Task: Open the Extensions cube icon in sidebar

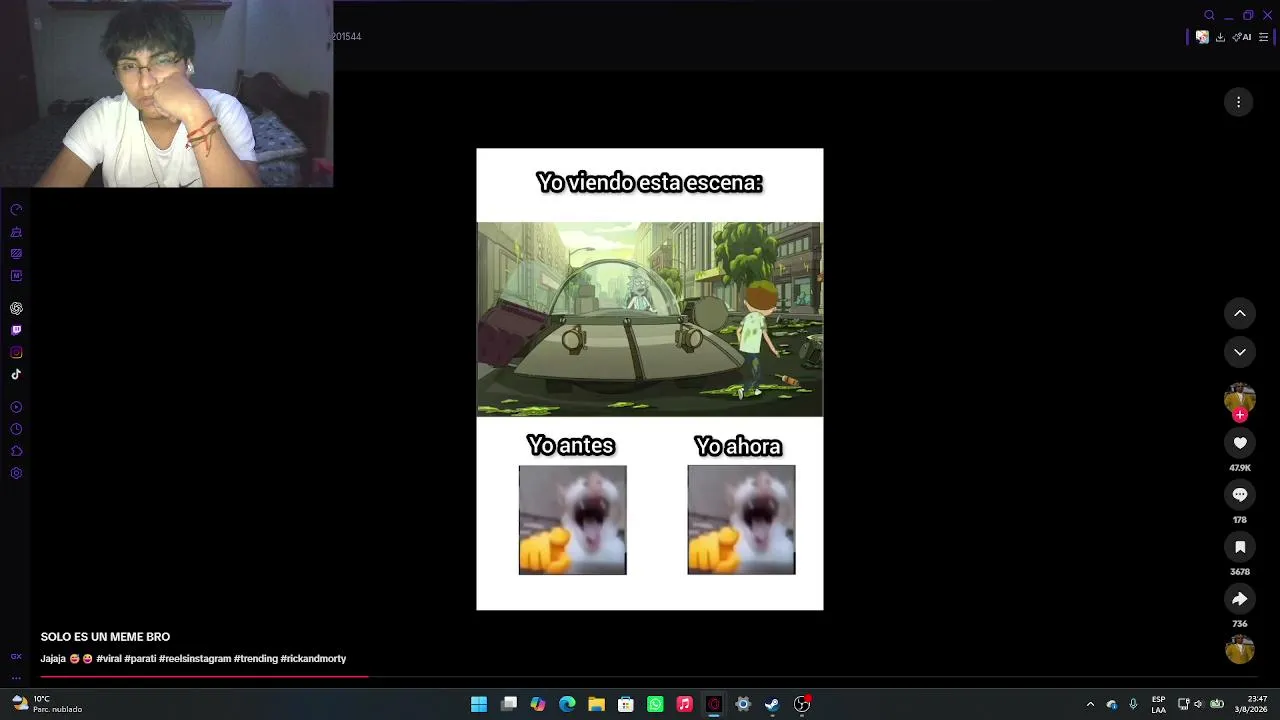Action: [x=16, y=451]
